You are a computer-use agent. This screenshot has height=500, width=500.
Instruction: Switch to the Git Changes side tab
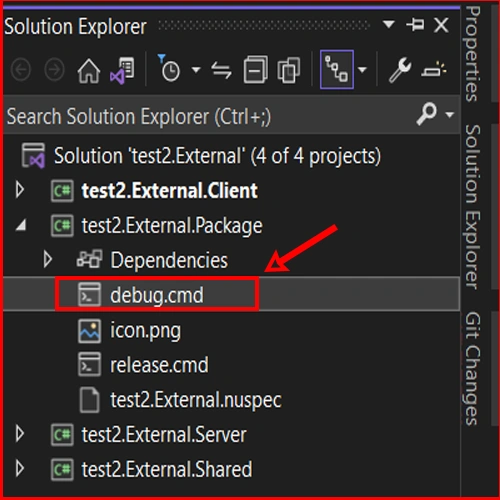click(473, 369)
